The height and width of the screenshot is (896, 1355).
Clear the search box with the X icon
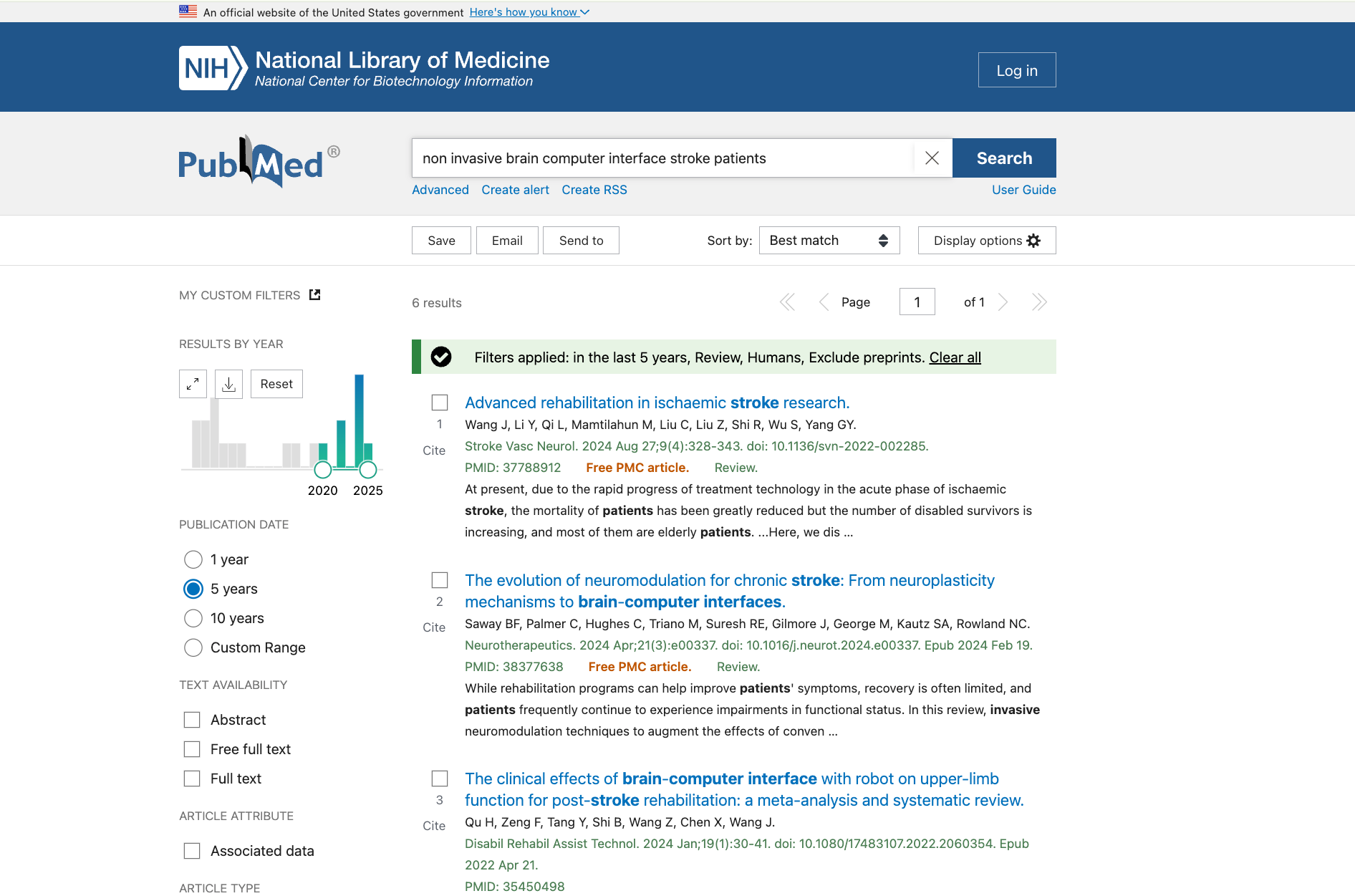pos(932,158)
